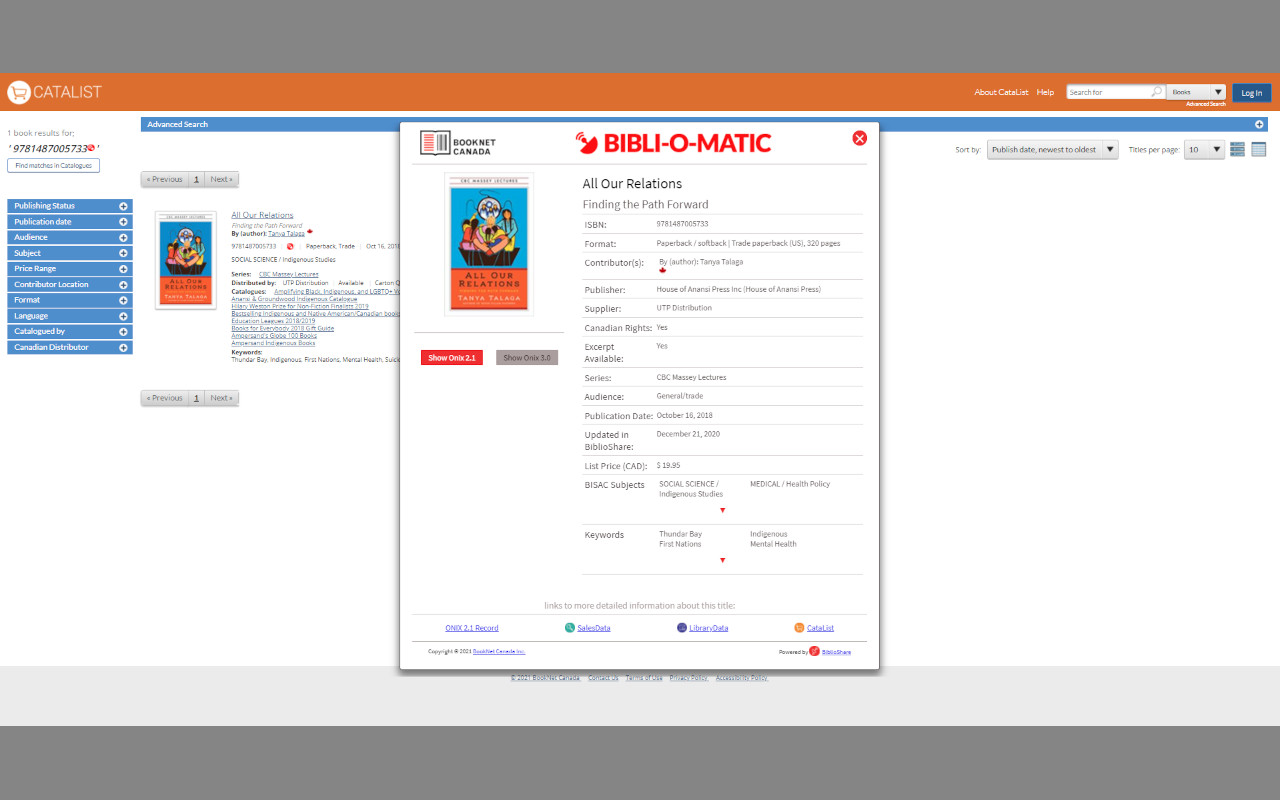Click the SalesData icon in the modal footer

tap(570, 627)
